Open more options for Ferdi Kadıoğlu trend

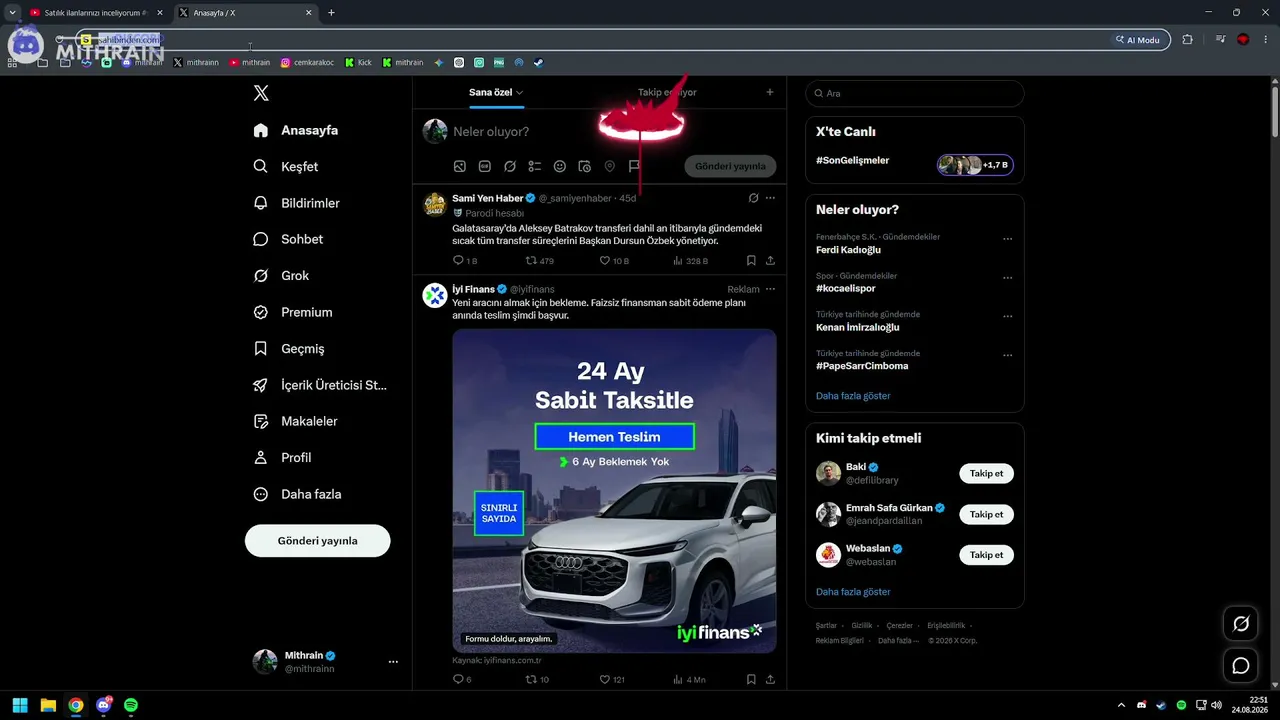[x=1007, y=239]
